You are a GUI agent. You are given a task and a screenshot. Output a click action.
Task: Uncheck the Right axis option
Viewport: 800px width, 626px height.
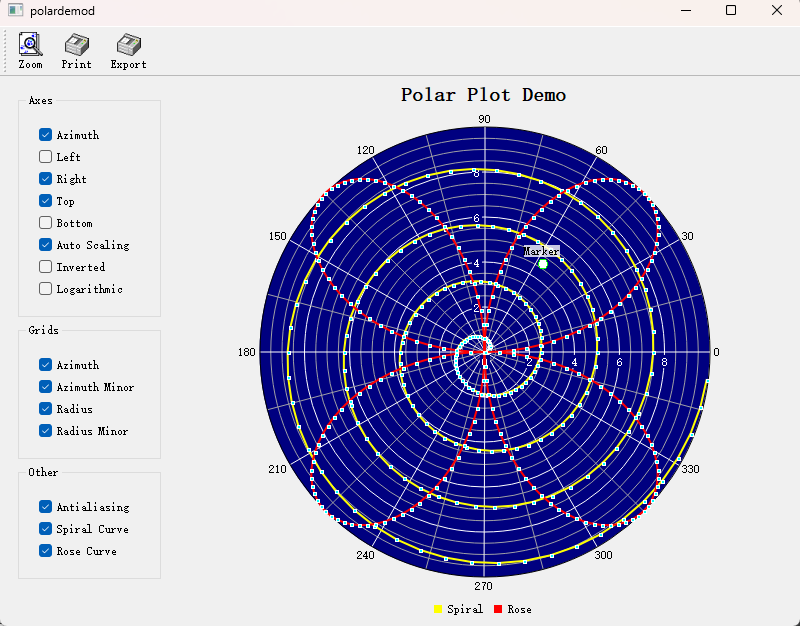[x=45, y=178]
